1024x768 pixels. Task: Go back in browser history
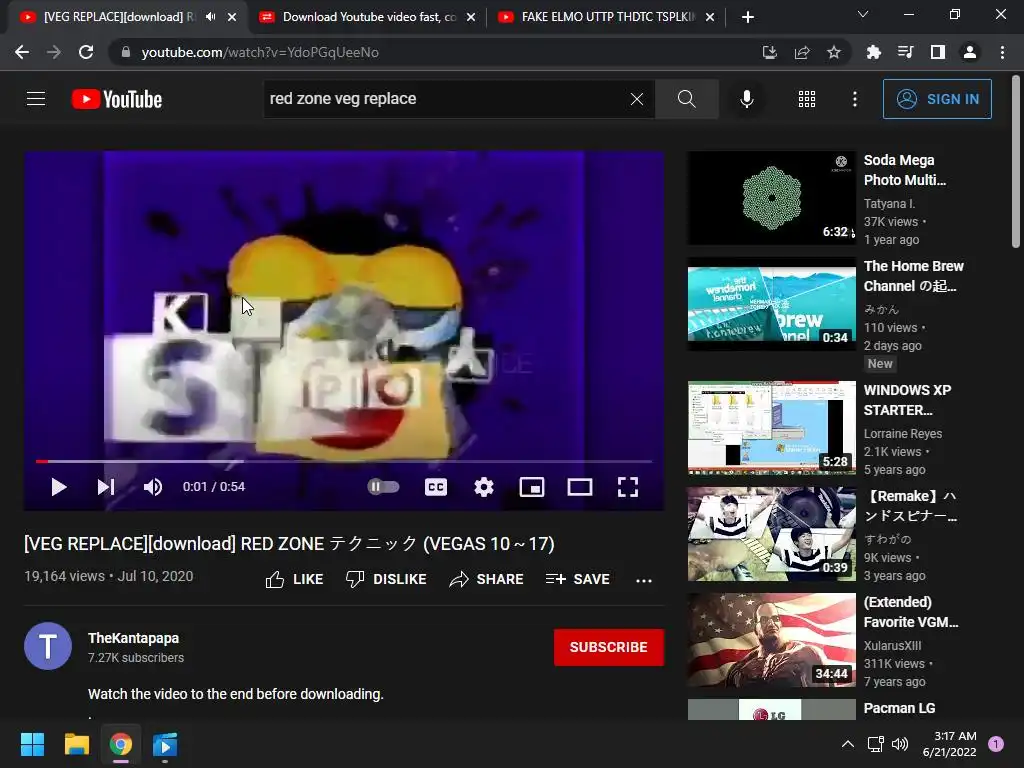(x=22, y=52)
